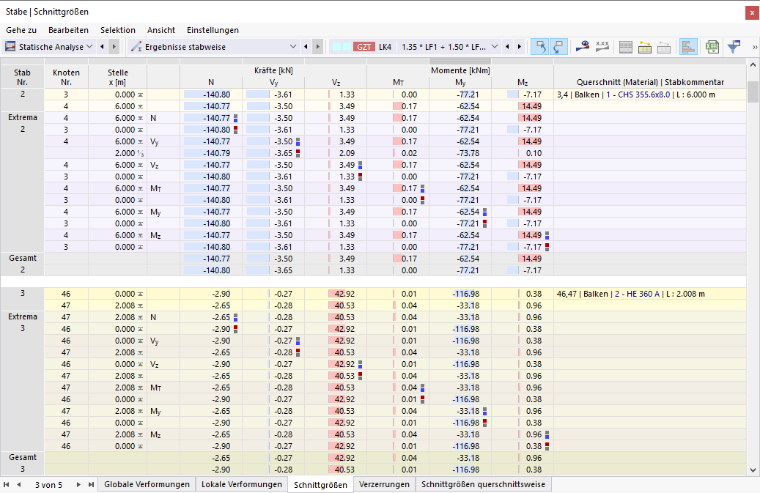The height and width of the screenshot is (493, 760).
Task: Click the vertical scrollbar down arrow
Action: [x=753, y=469]
